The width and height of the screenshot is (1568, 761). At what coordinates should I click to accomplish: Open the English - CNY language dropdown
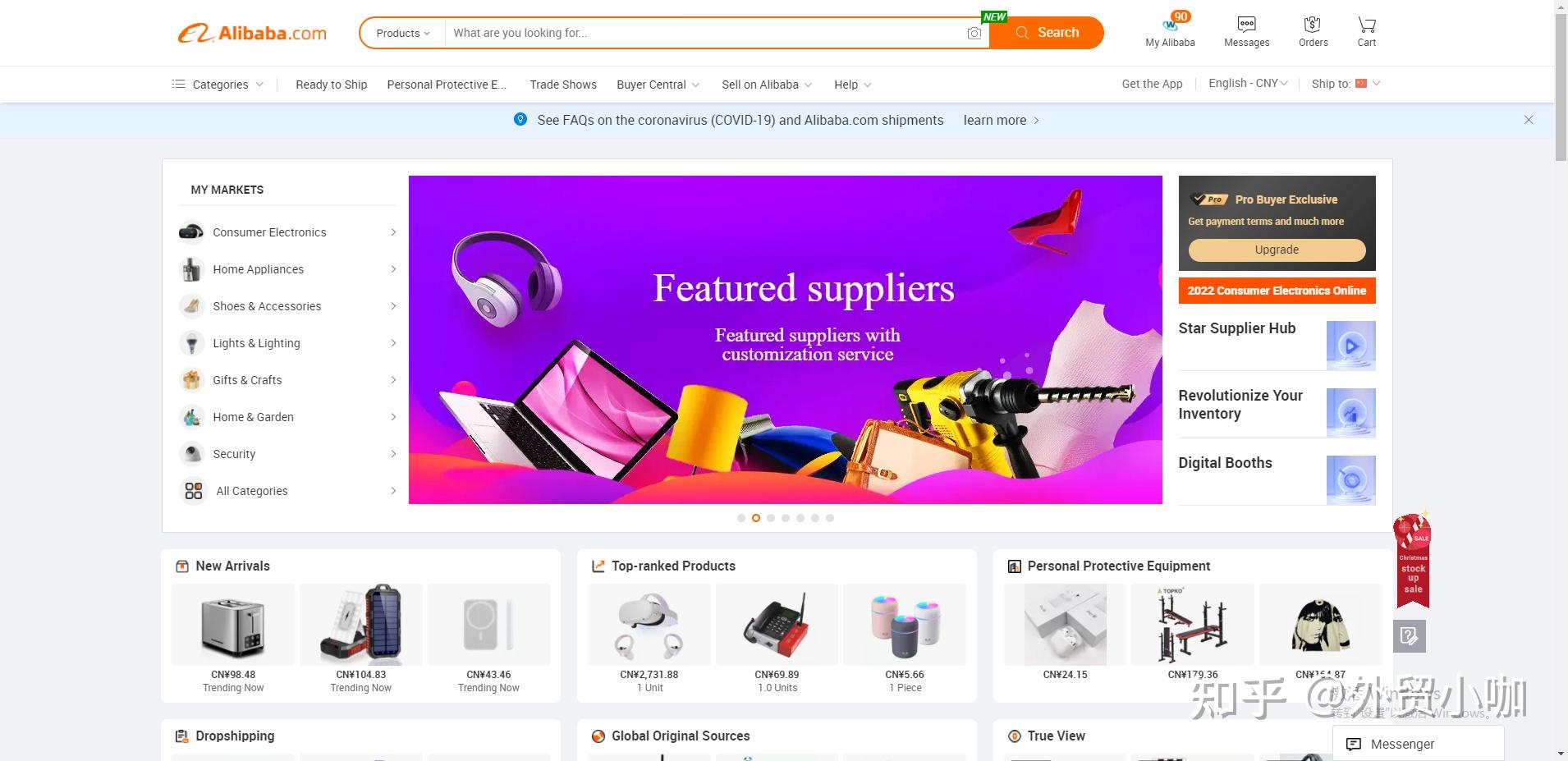[1248, 84]
